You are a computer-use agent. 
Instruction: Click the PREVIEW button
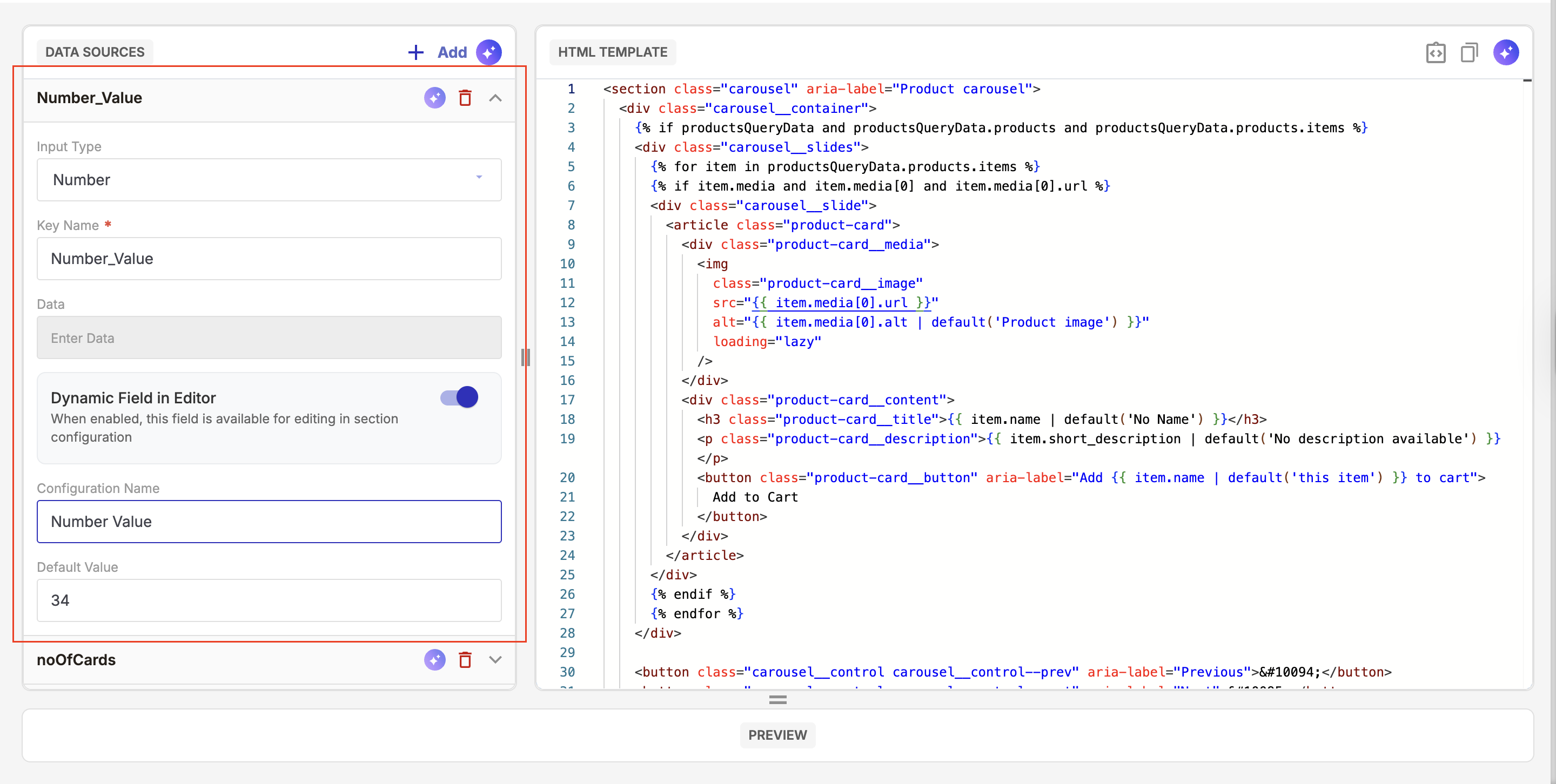(x=777, y=735)
